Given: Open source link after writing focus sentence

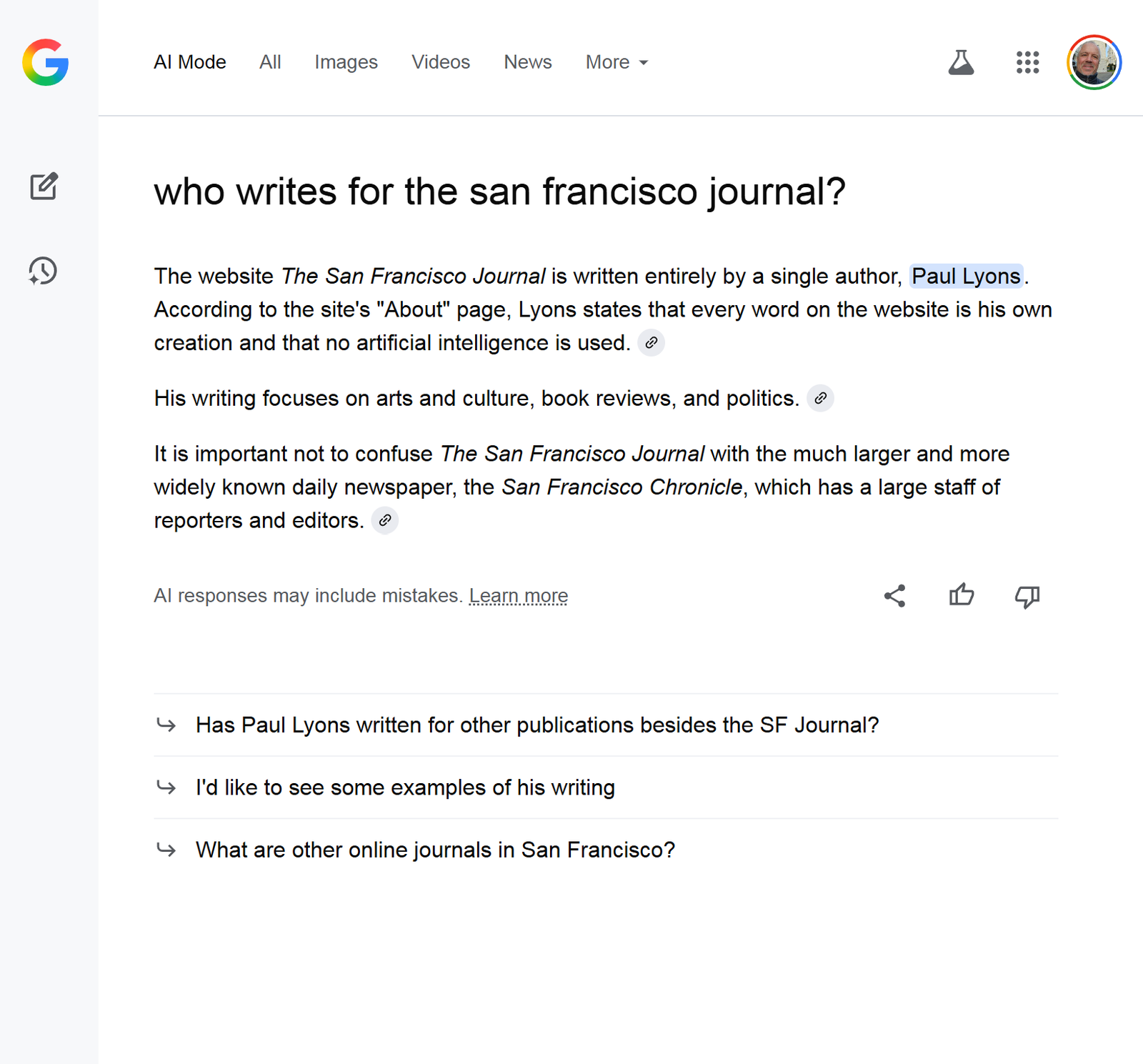Looking at the screenshot, I should click(x=820, y=398).
